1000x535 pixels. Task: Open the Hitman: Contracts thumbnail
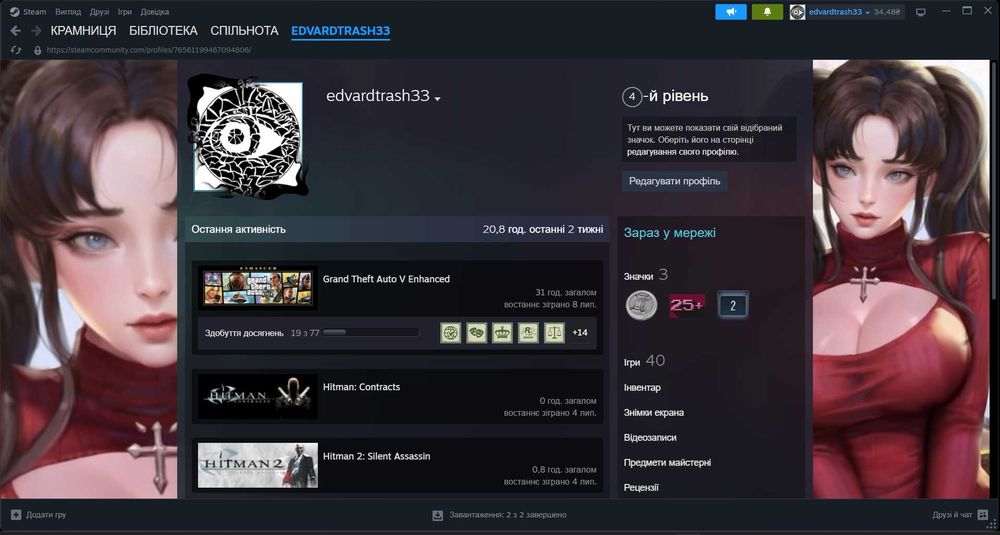[x=258, y=396]
